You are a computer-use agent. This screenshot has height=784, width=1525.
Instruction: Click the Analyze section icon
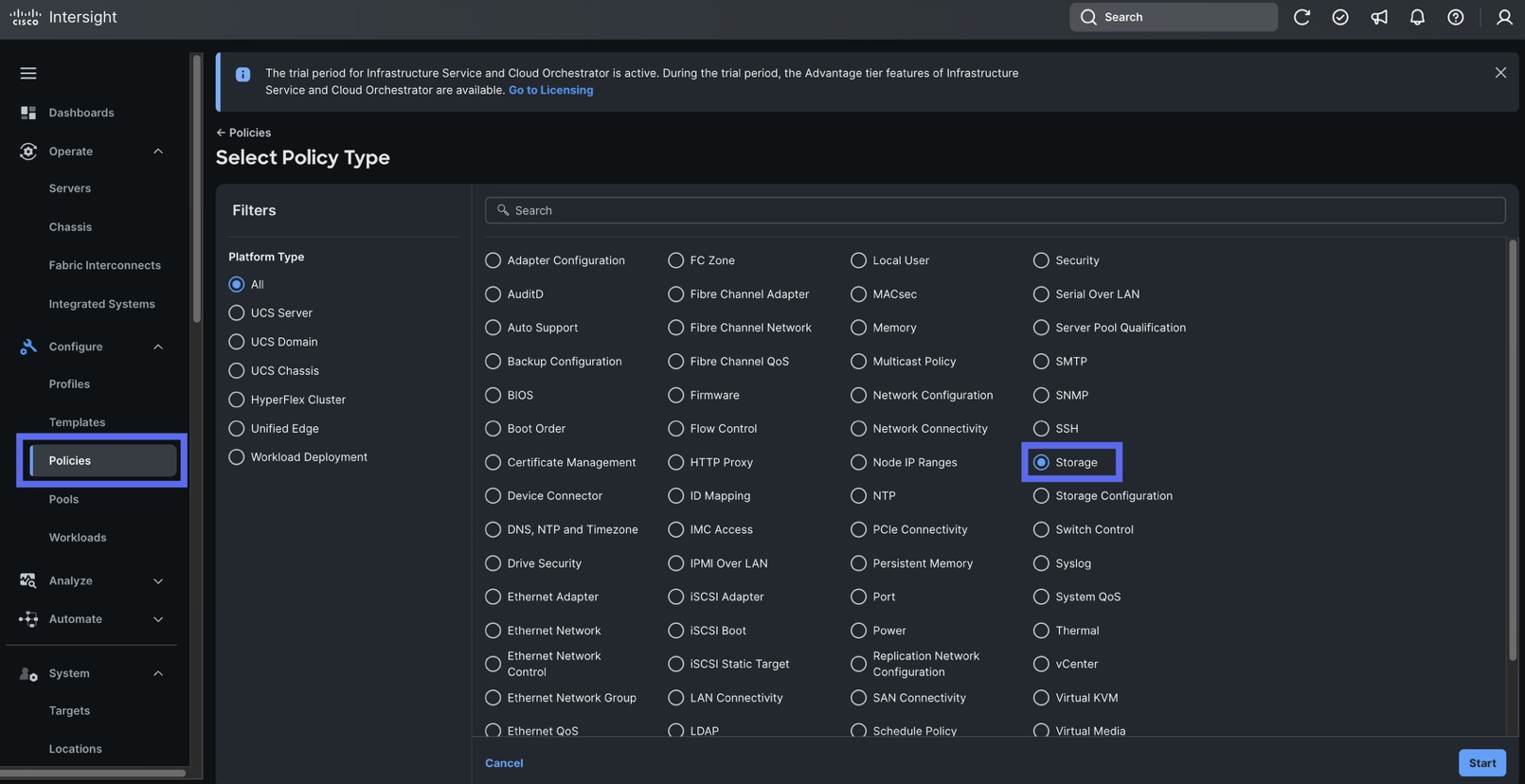(28, 580)
